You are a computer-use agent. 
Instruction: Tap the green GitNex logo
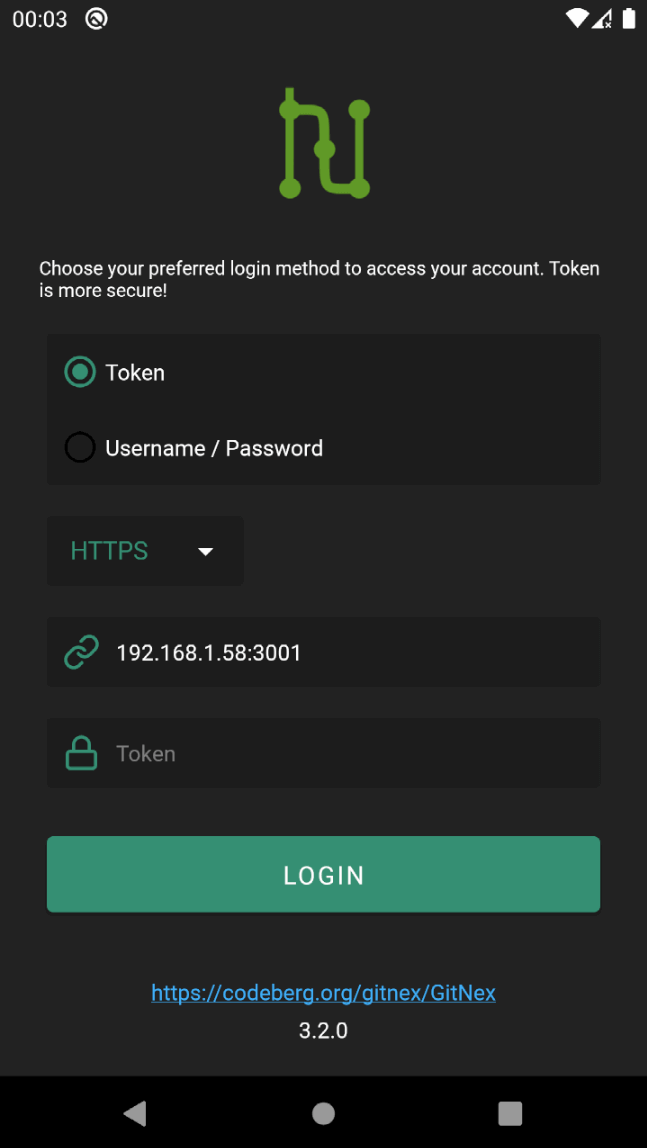coord(324,144)
